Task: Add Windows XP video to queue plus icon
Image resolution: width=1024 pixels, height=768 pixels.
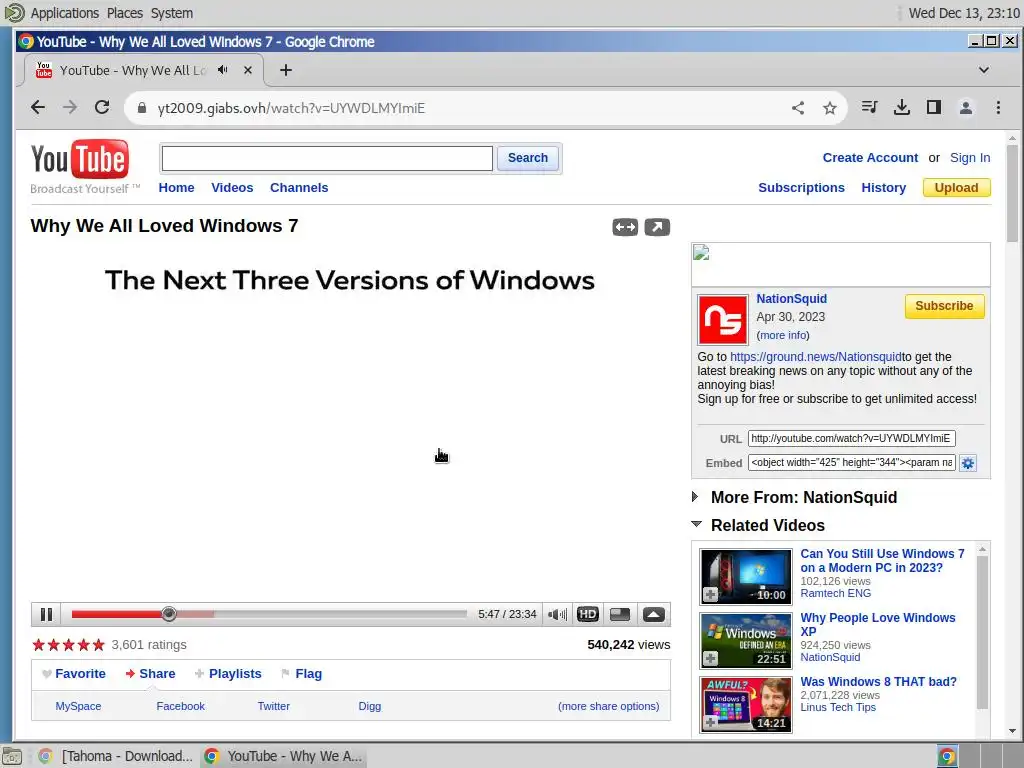Action: click(711, 659)
